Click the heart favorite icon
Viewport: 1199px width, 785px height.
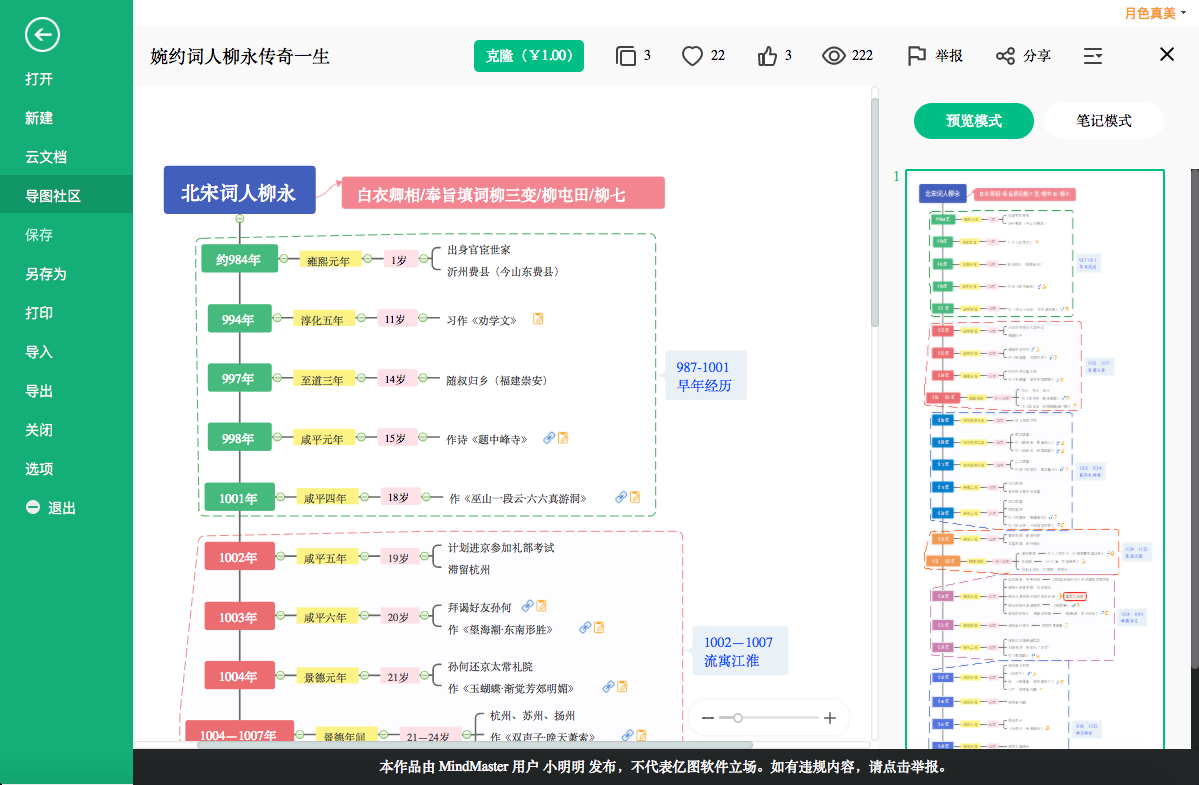point(692,56)
